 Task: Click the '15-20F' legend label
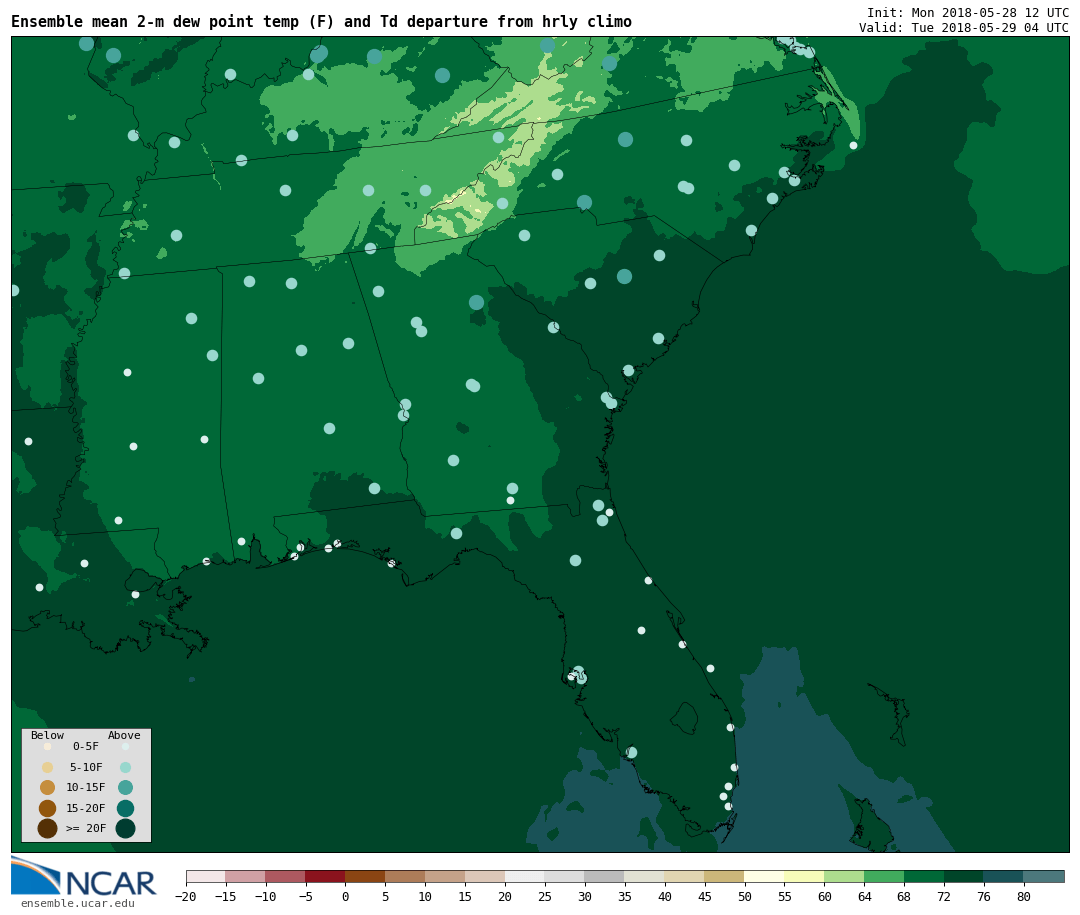pyautogui.click(x=86, y=808)
